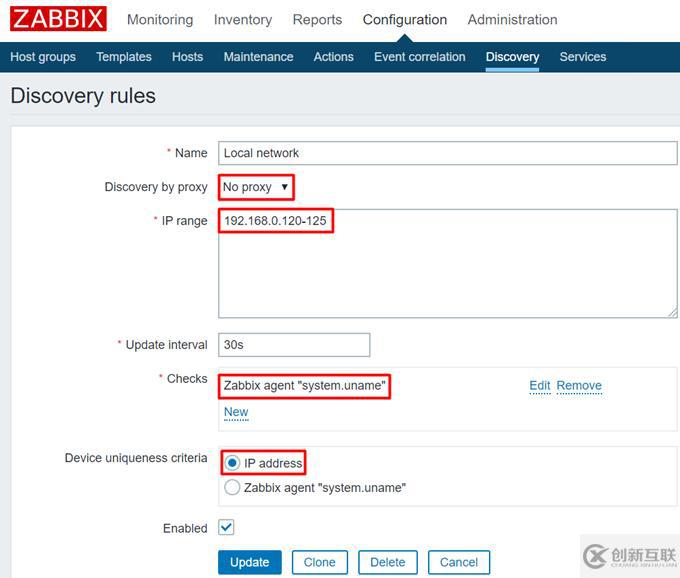Screen dimensions: 680x578
Task: Add a New discovery check
Action: coord(236,412)
